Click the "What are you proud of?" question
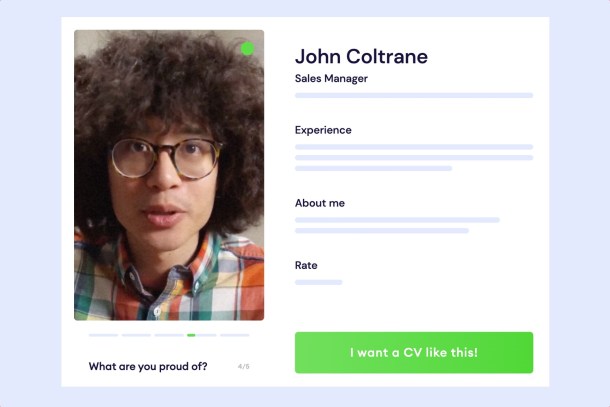The width and height of the screenshot is (610, 407). point(148,367)
